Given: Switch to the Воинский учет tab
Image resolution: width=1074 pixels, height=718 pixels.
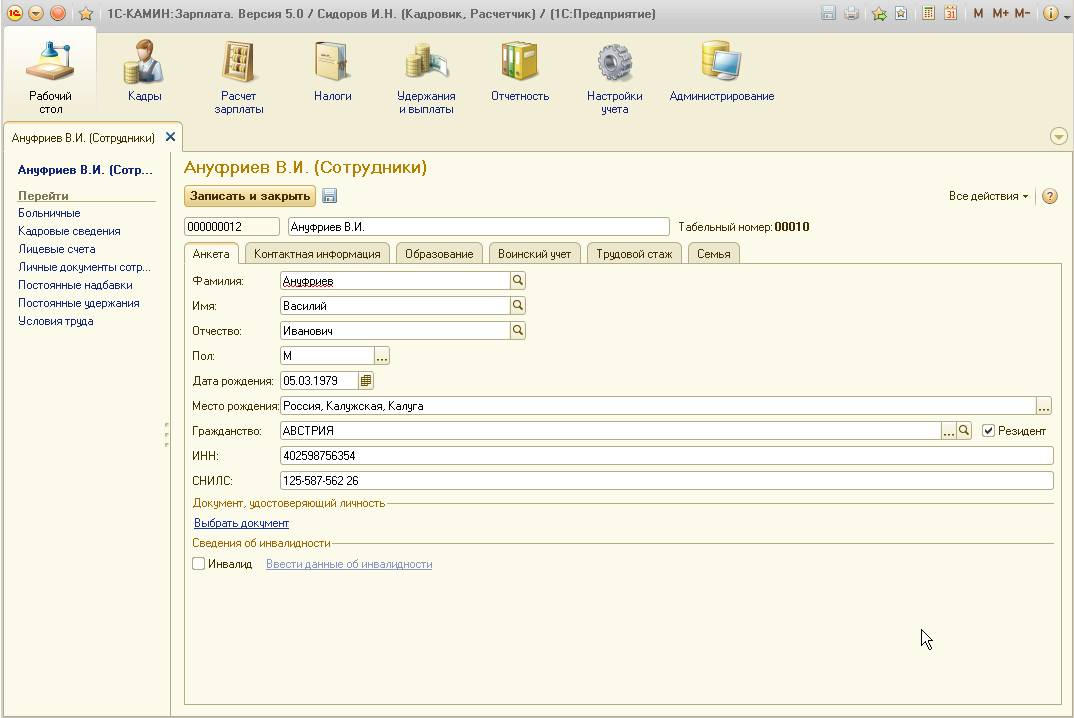Looking at the screenshot, I should pos(534,254).
